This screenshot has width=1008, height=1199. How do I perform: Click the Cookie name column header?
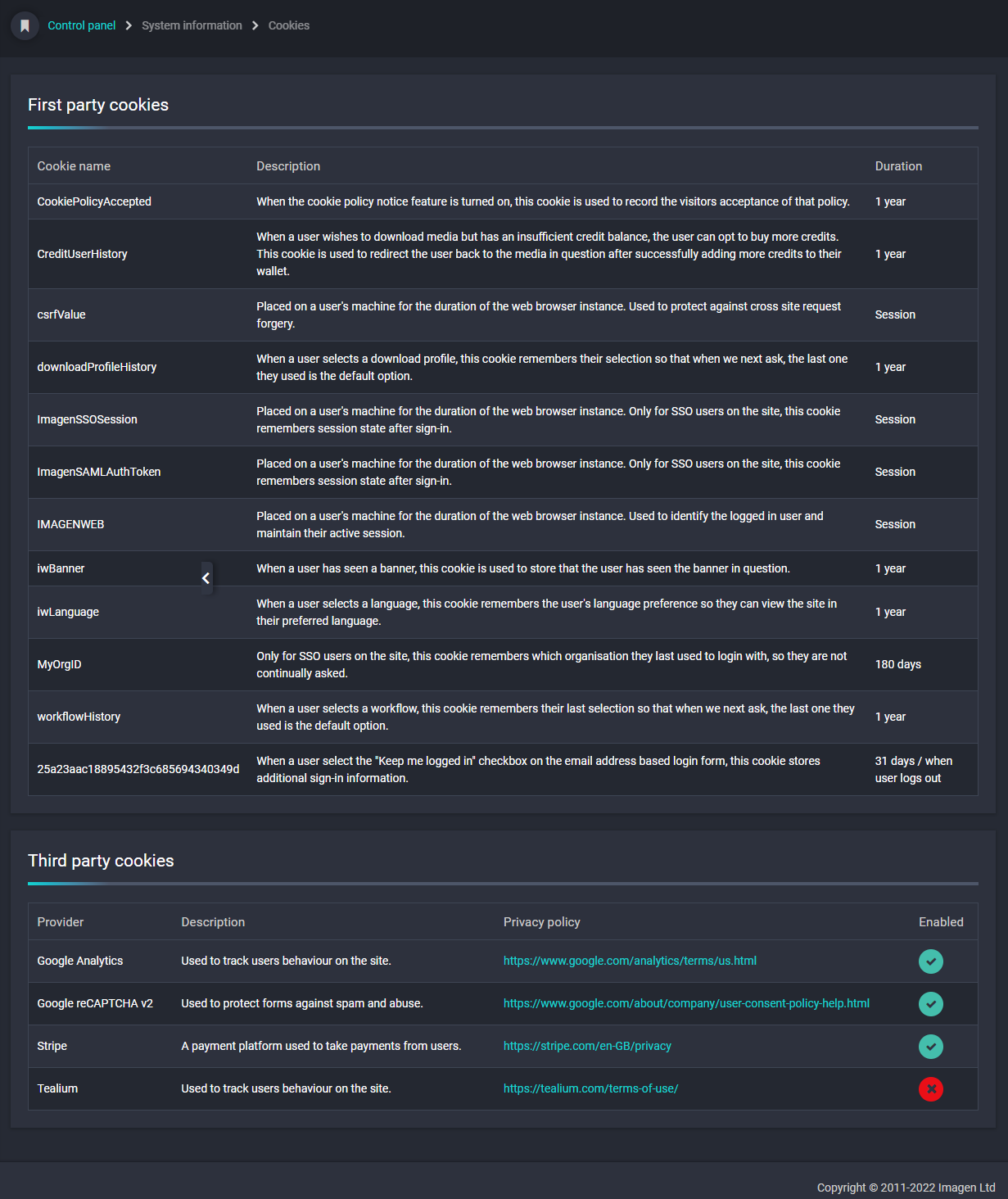pyautogui.click(x=74, y=166)
